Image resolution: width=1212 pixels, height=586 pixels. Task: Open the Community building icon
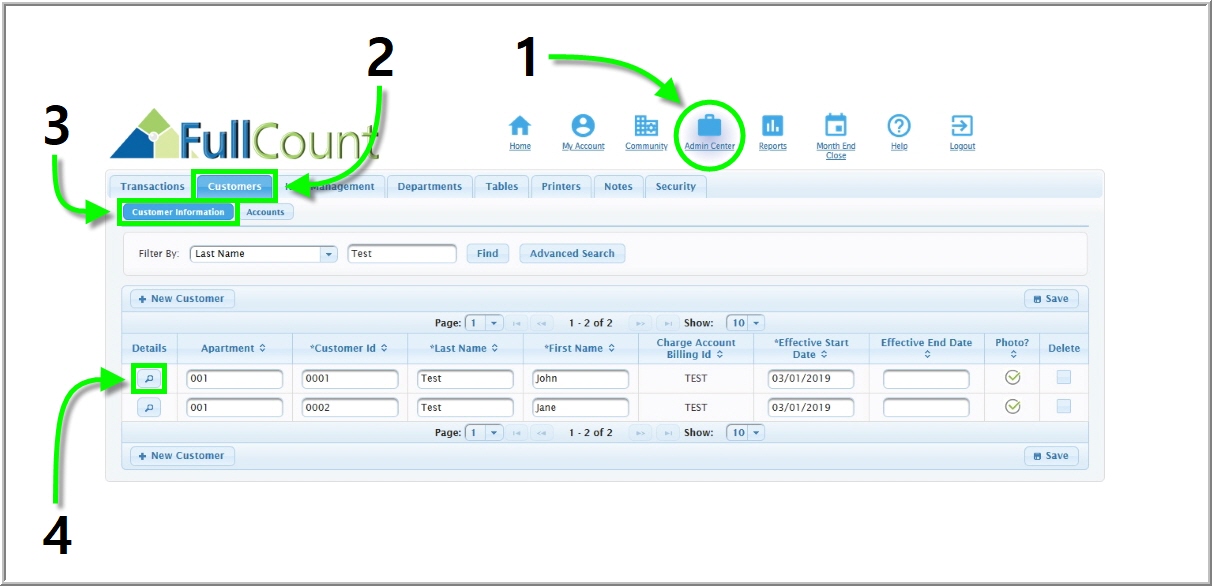[x=646, y=126]
